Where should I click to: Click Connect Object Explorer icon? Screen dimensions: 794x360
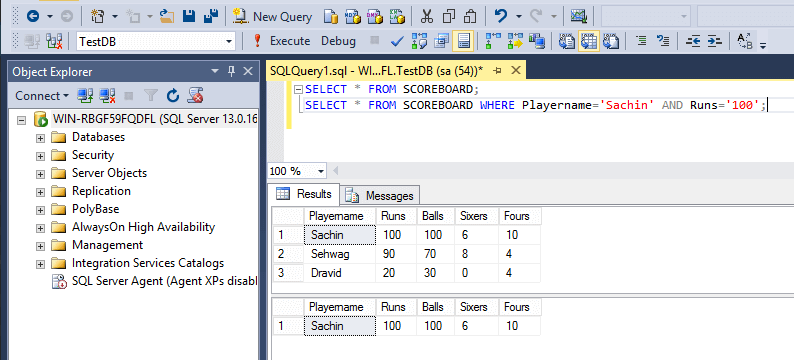point(85,96)
